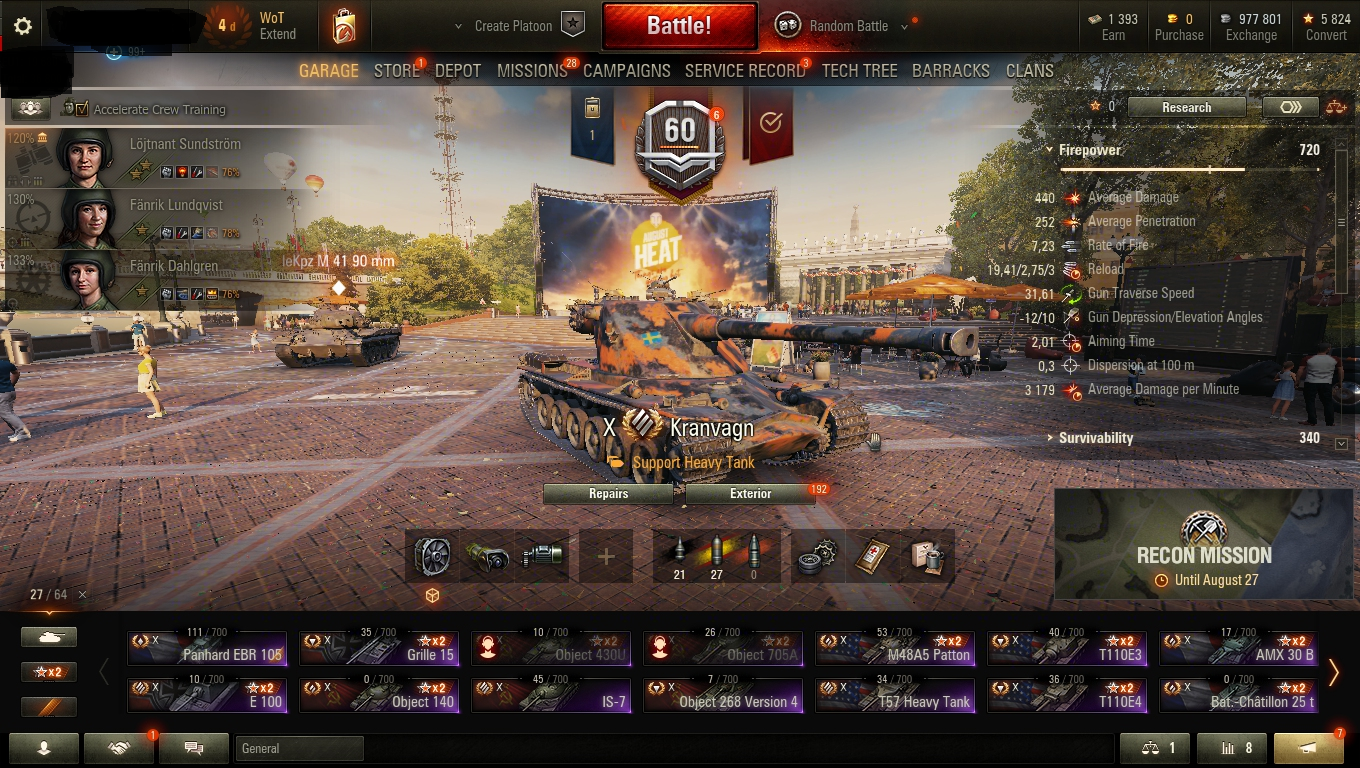Open the SERVICE RECORD tab

pos(745,71)
